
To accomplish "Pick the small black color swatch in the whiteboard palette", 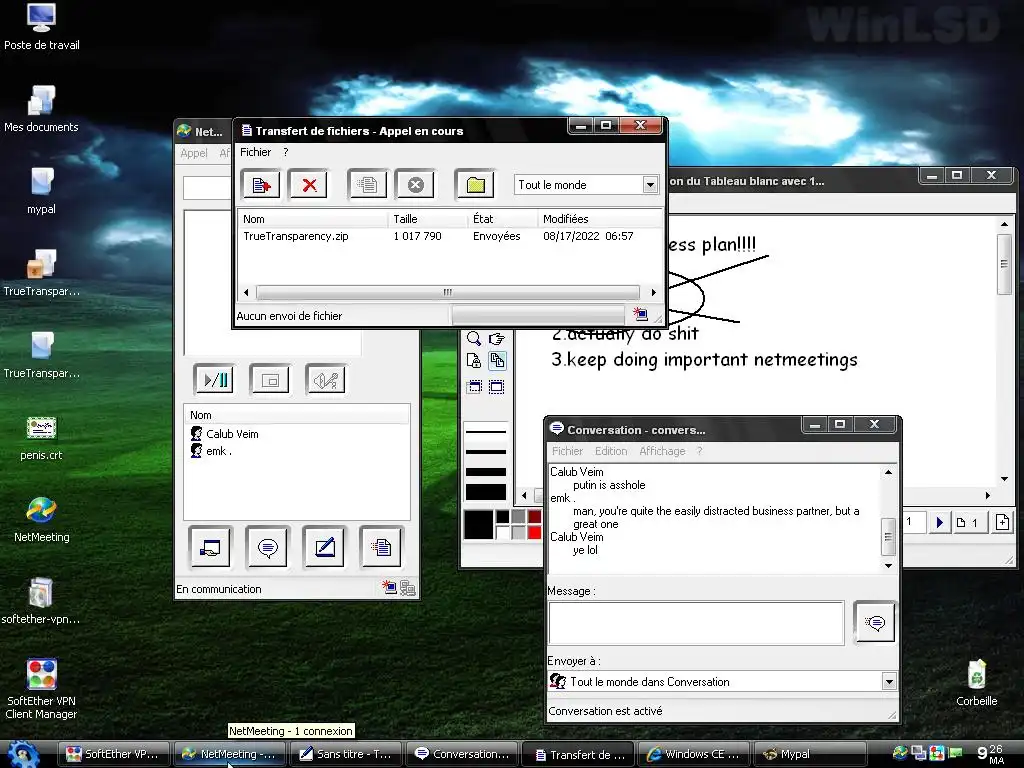I will (502, 517).
